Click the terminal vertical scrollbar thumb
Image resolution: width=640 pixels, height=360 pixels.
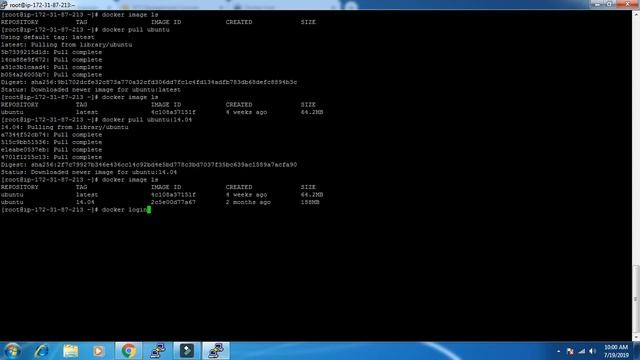[636, 299]
